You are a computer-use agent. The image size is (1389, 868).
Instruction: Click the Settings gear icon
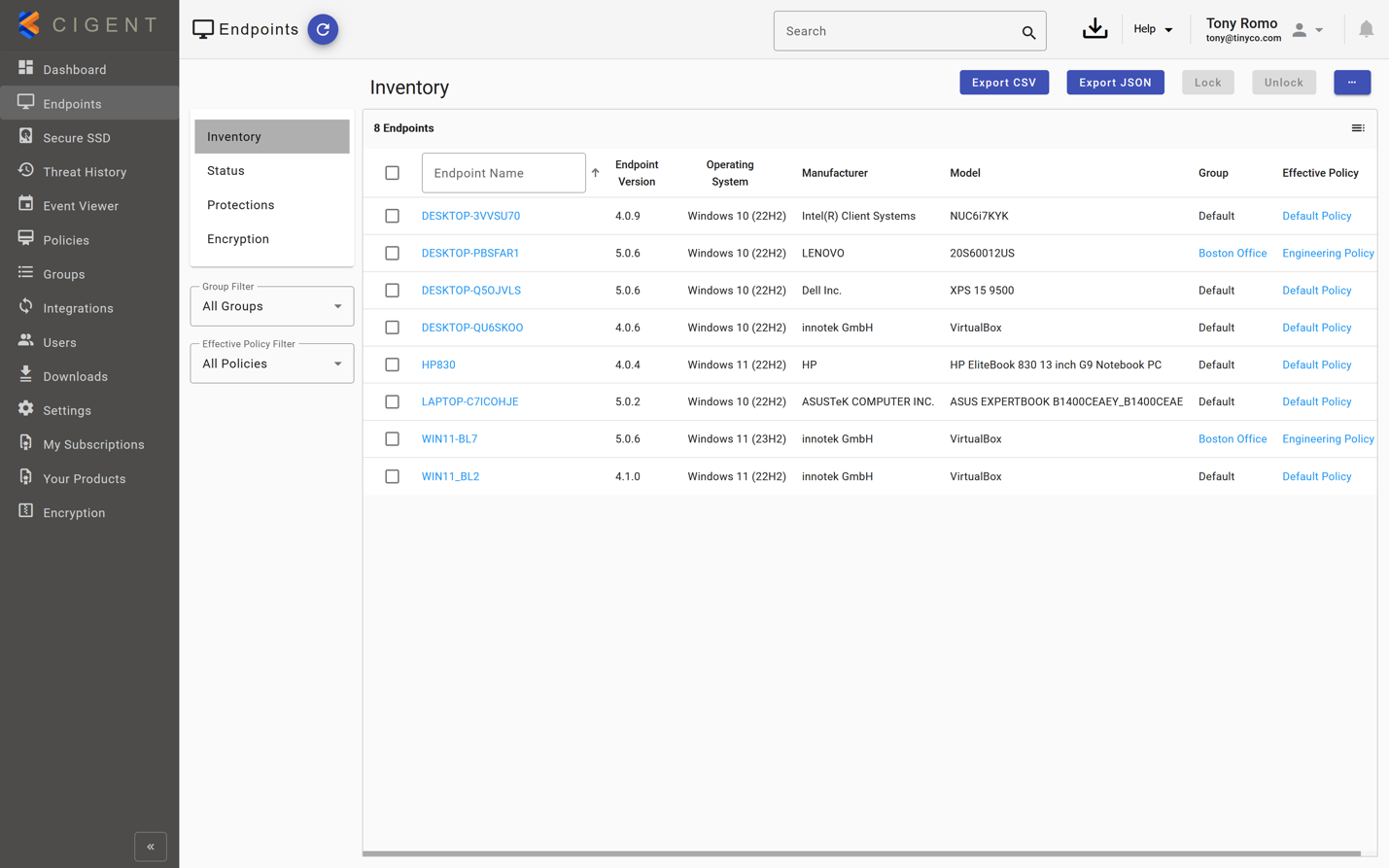click(x=25, y=408)
